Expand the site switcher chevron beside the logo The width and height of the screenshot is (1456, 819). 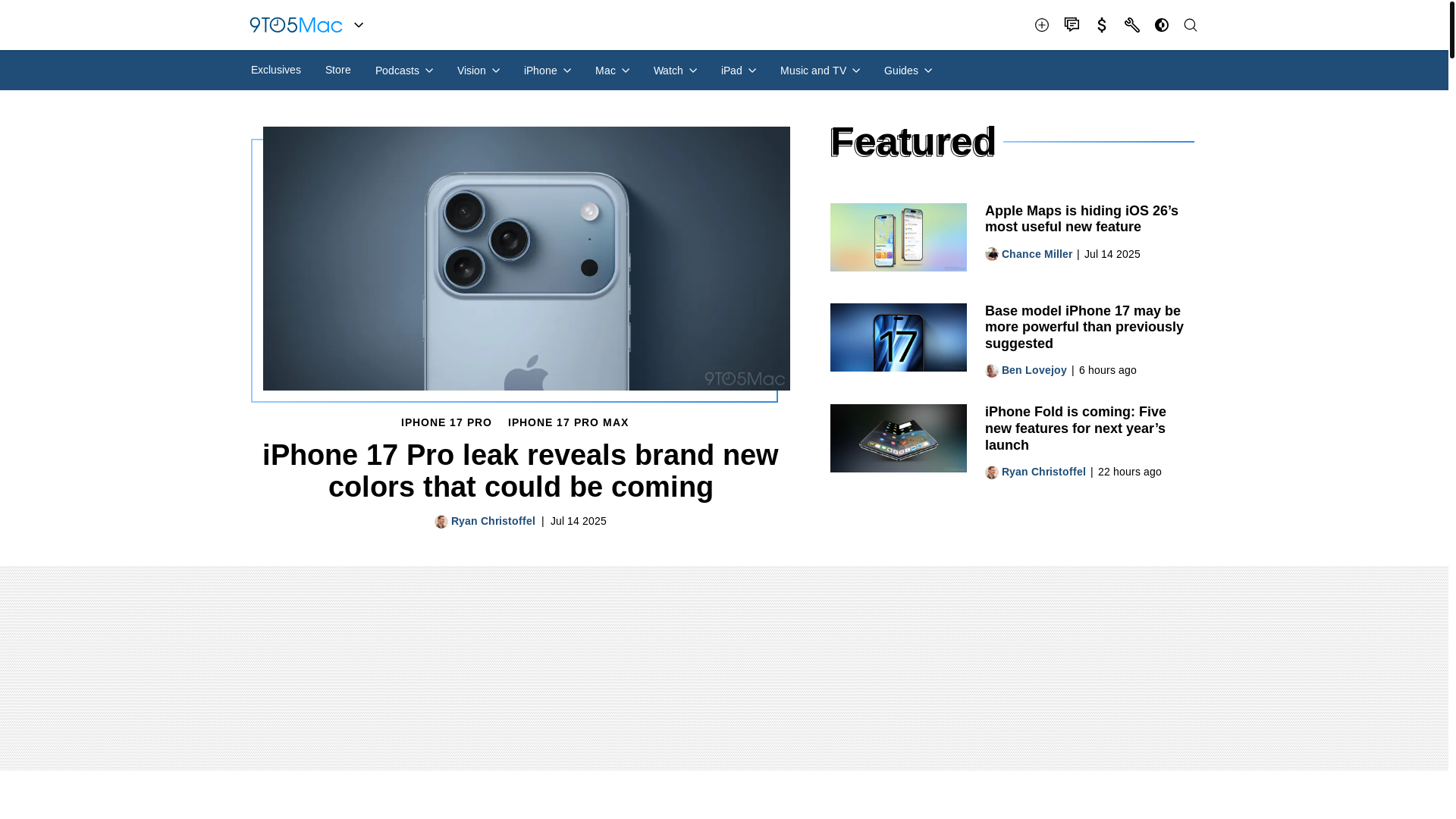pyautogui.click(x=359, y=25)
